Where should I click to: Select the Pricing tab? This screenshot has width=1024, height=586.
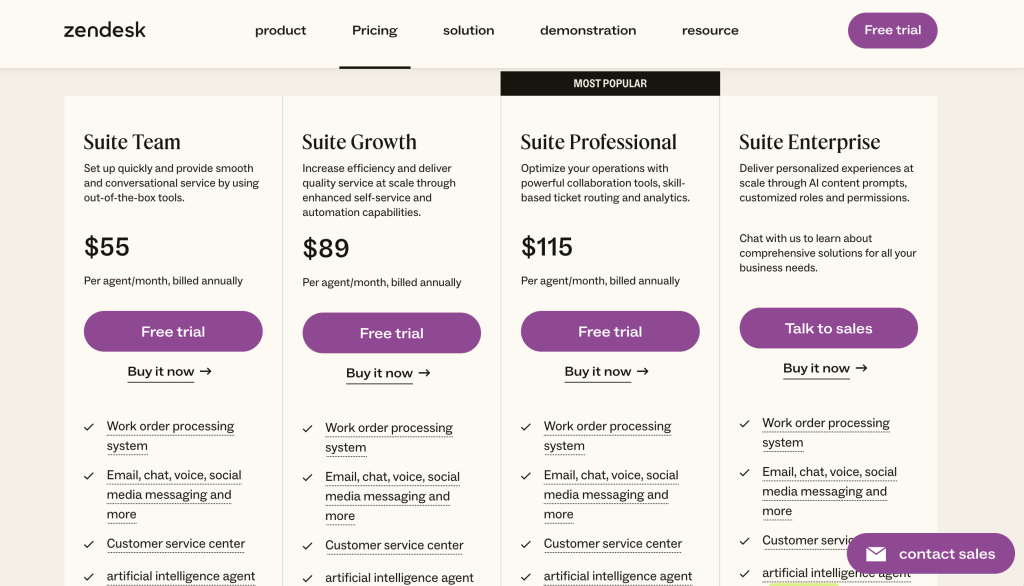coord(374,30)
